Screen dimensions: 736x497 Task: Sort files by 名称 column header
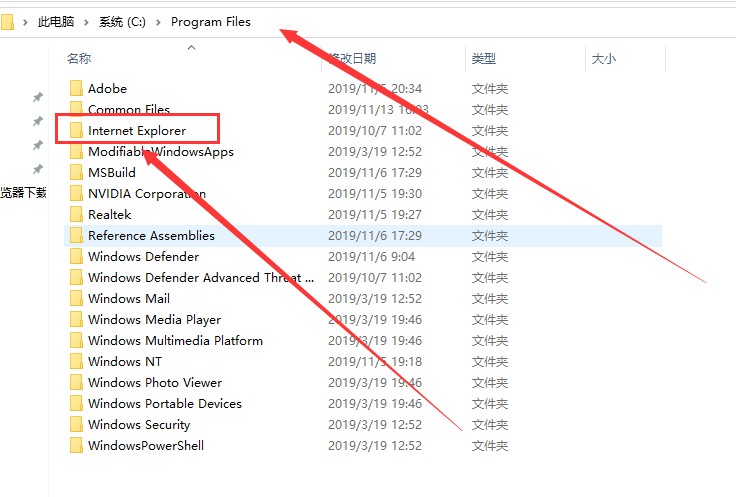(x=79, y=59)
